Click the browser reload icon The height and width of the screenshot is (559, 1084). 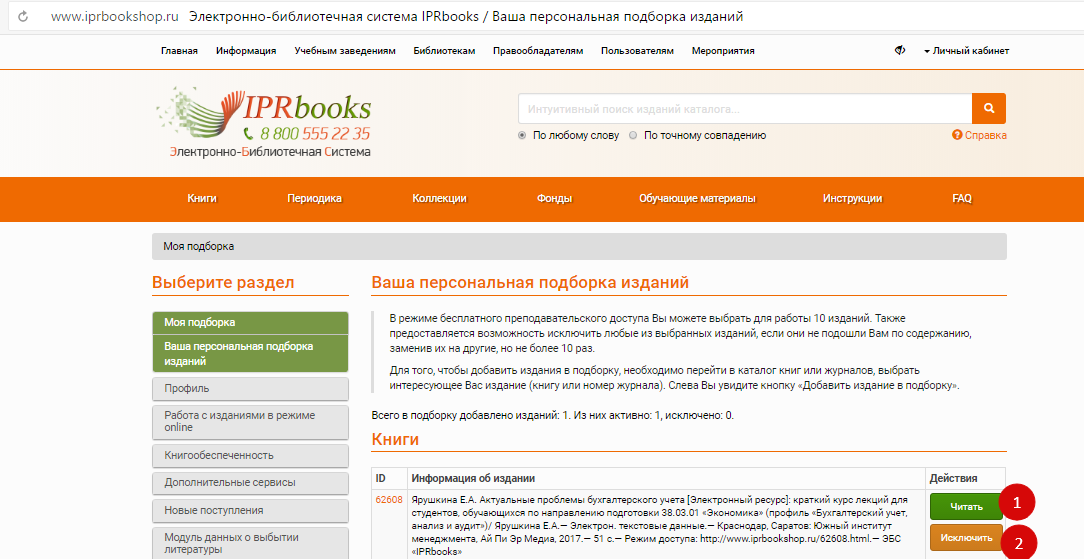click(22, 17)
